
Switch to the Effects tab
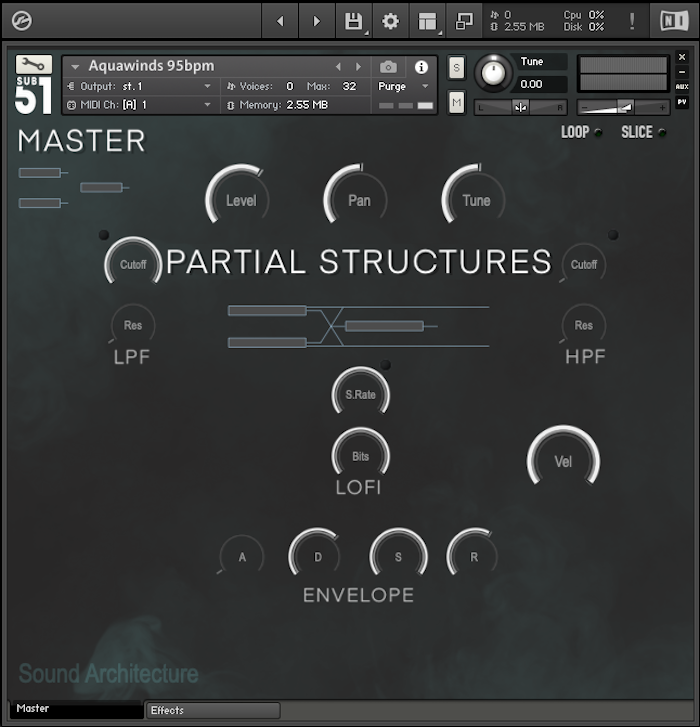pyautogui.click(x=213, y=710)
